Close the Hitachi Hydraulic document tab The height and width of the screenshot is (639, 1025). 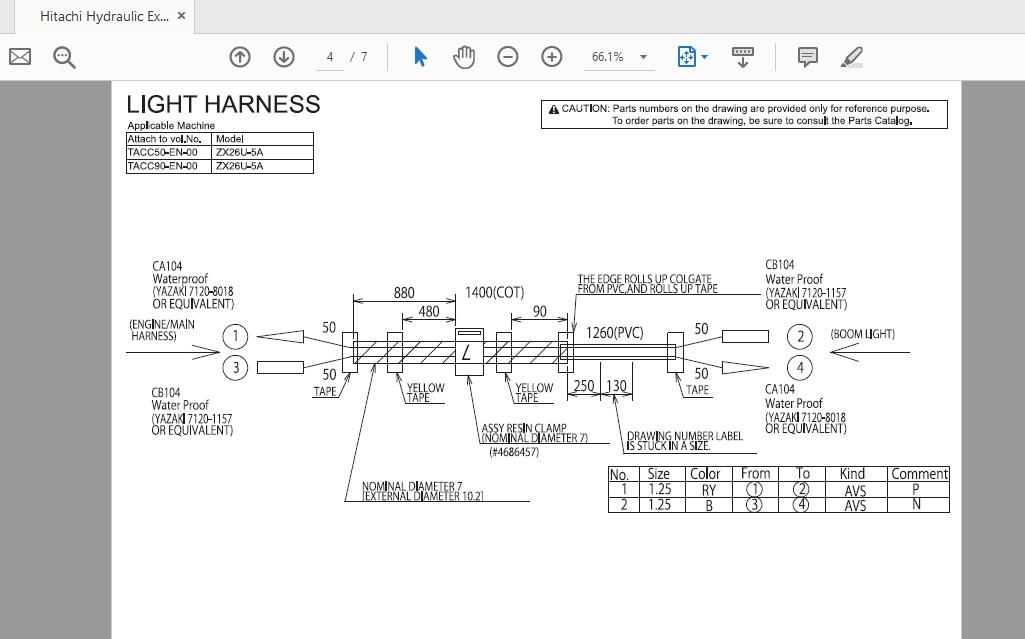[181, 16]
